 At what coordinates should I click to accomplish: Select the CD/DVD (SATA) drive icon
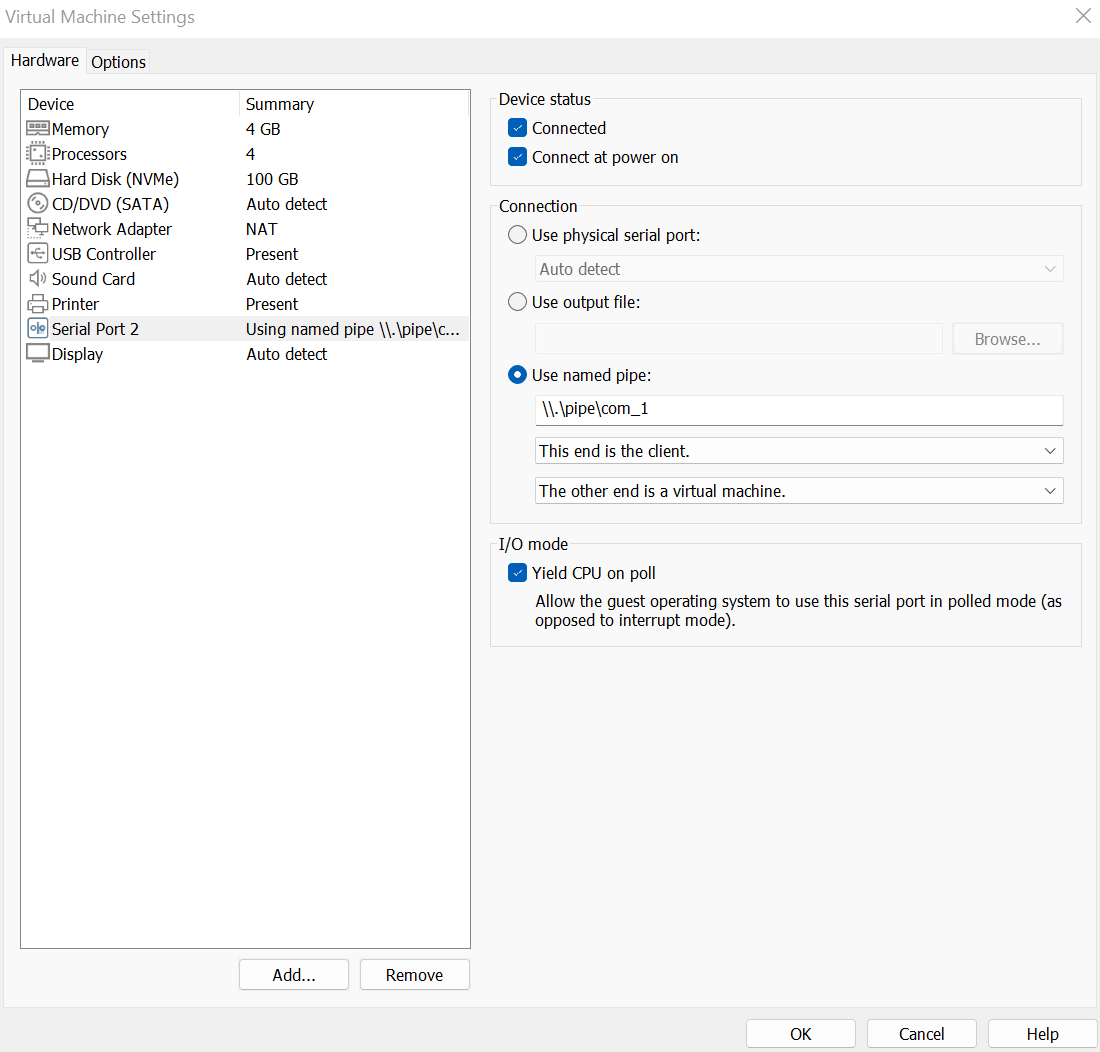[36, 203]
